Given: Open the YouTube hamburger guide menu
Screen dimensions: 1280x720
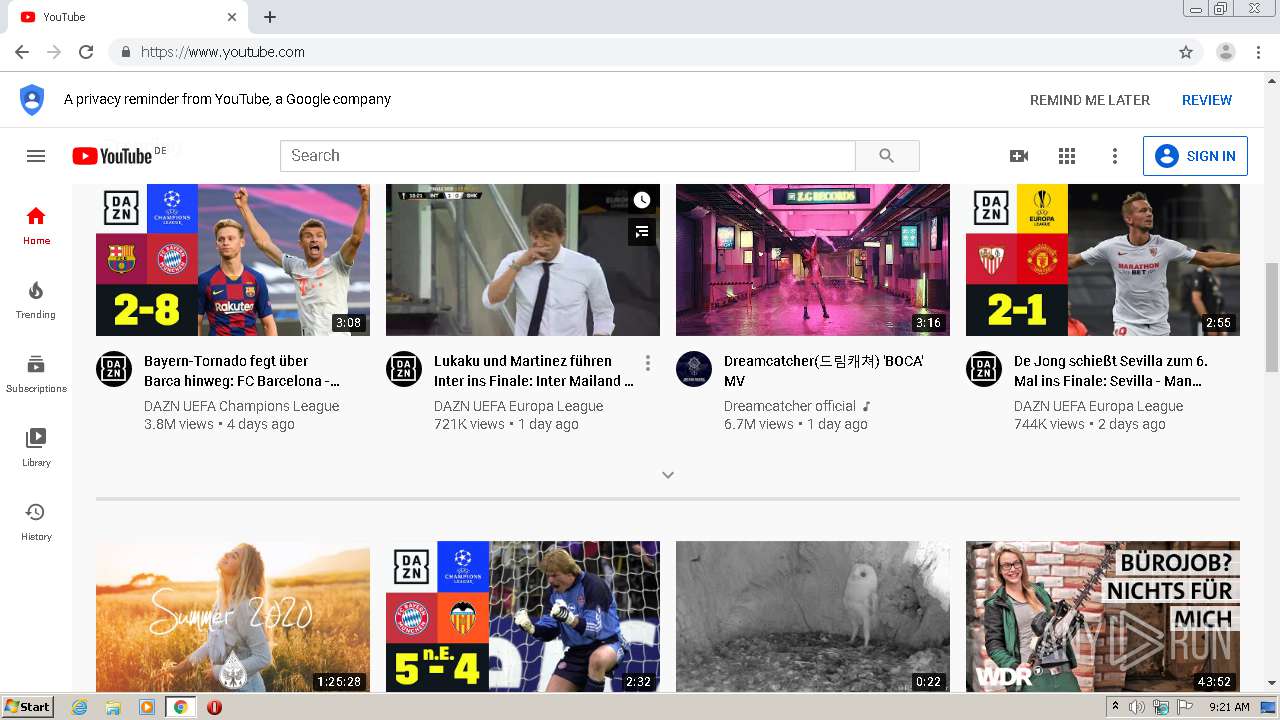Looking at the screenshot, I should click(x=36, y=156).
